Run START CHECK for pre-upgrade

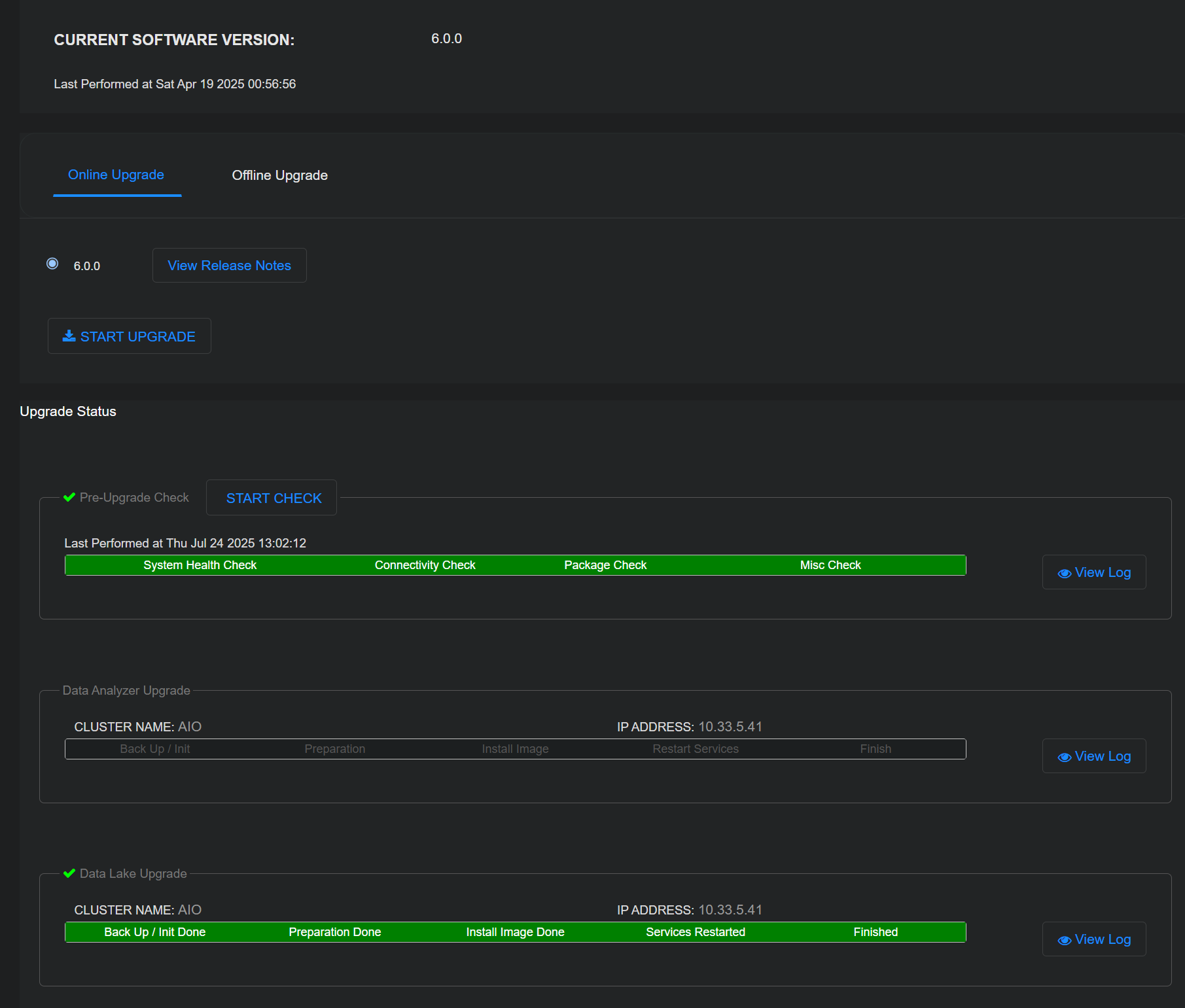coord(274,498)
